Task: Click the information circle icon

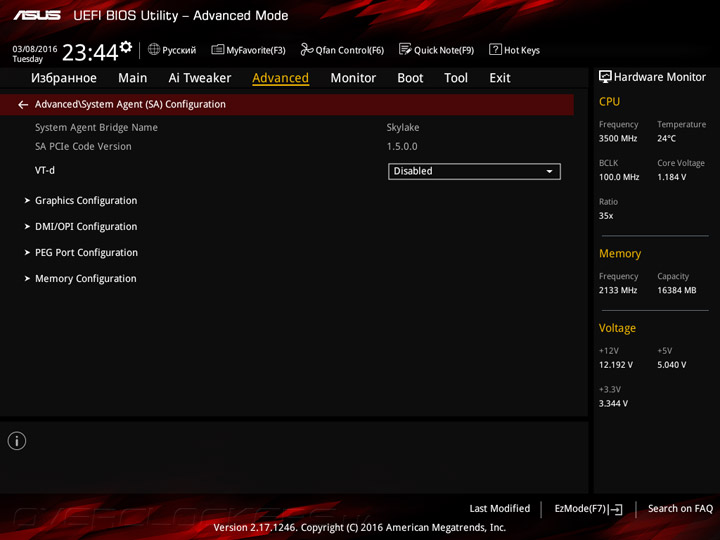Action: [x=17, y=441]
